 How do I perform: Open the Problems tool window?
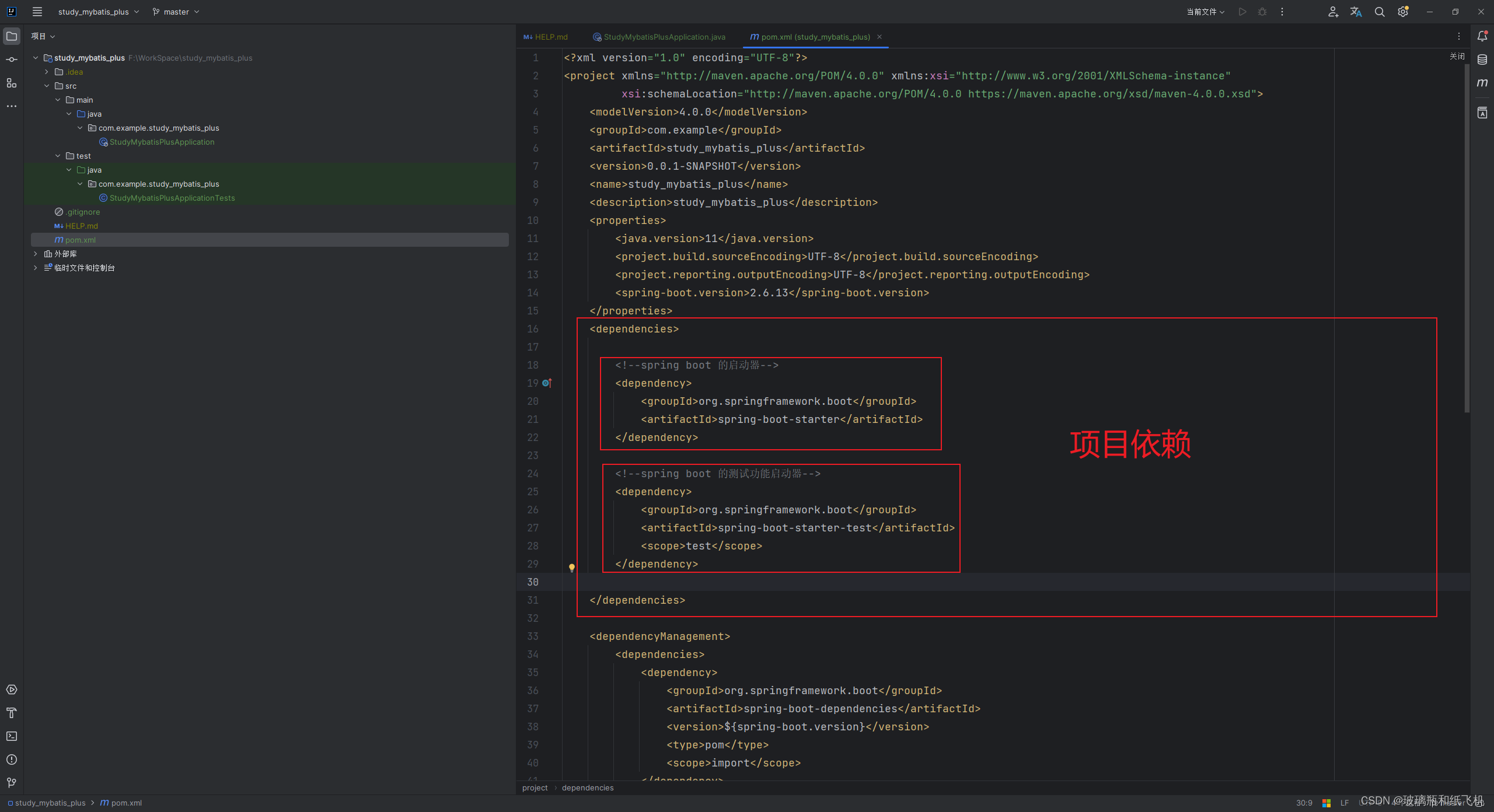tap(12, 759)
